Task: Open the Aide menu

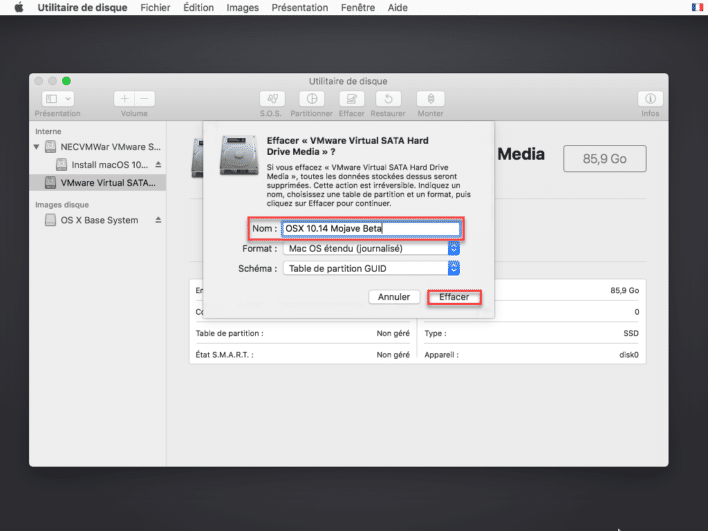Action: [x=398, y=7]
